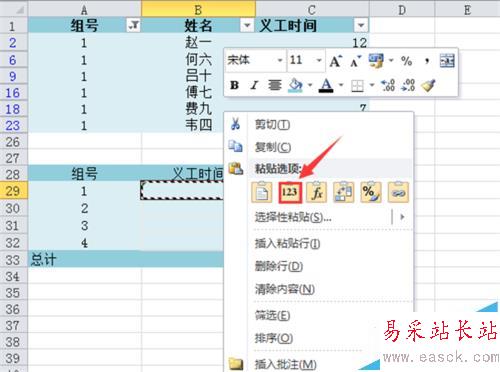Click cell containing 费九
This screenshot has width=500, height=372.
(198, 109)
